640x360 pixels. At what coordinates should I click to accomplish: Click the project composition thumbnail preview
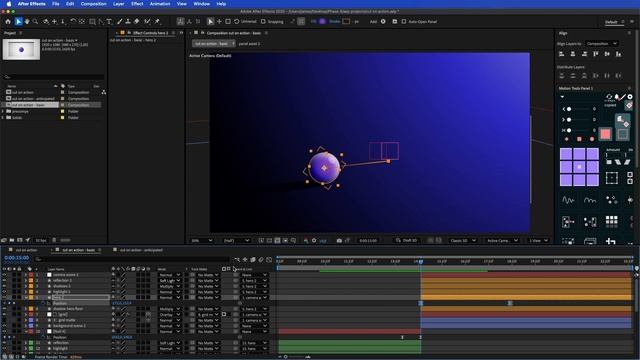[21, 49]
